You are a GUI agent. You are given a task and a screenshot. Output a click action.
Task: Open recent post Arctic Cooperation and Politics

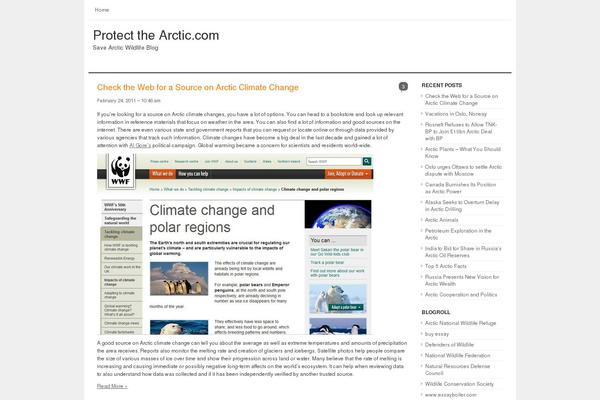461,295
